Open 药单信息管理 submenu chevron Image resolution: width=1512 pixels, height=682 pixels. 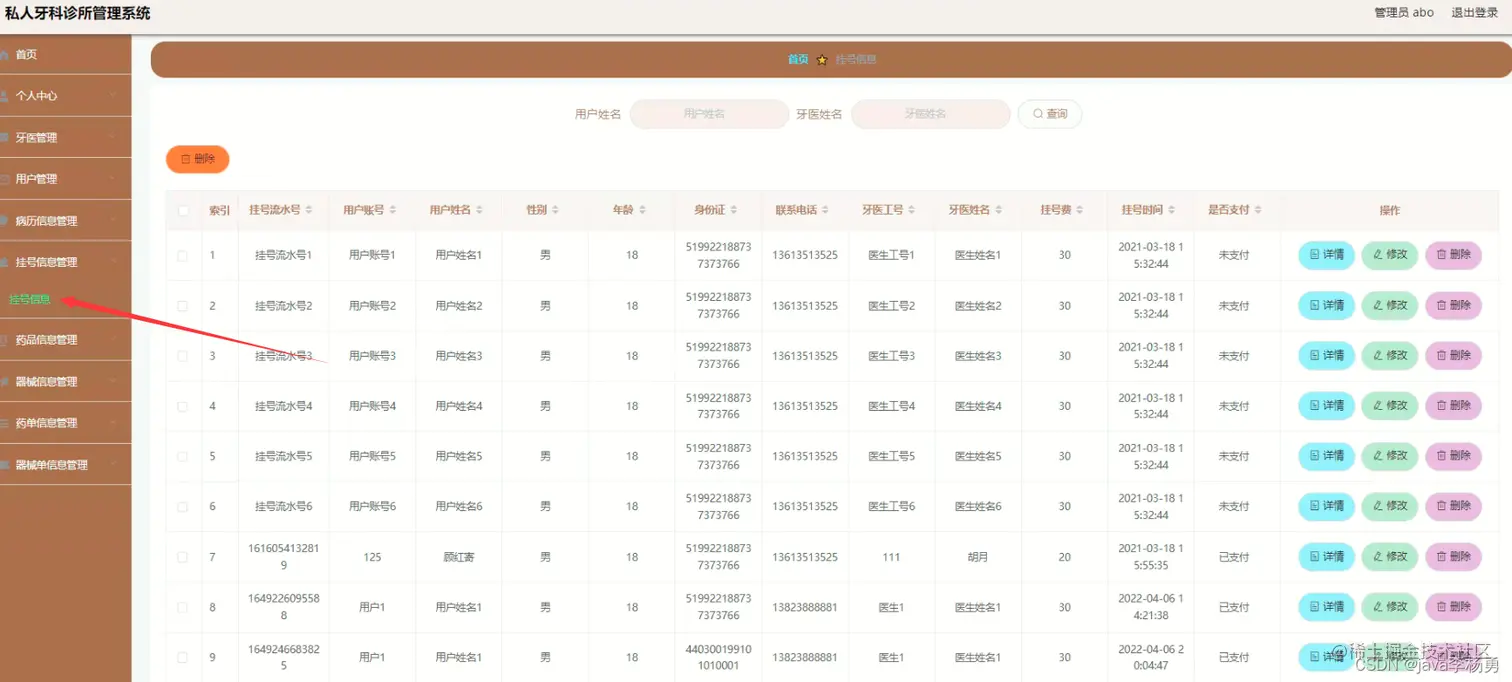point(114,423)
